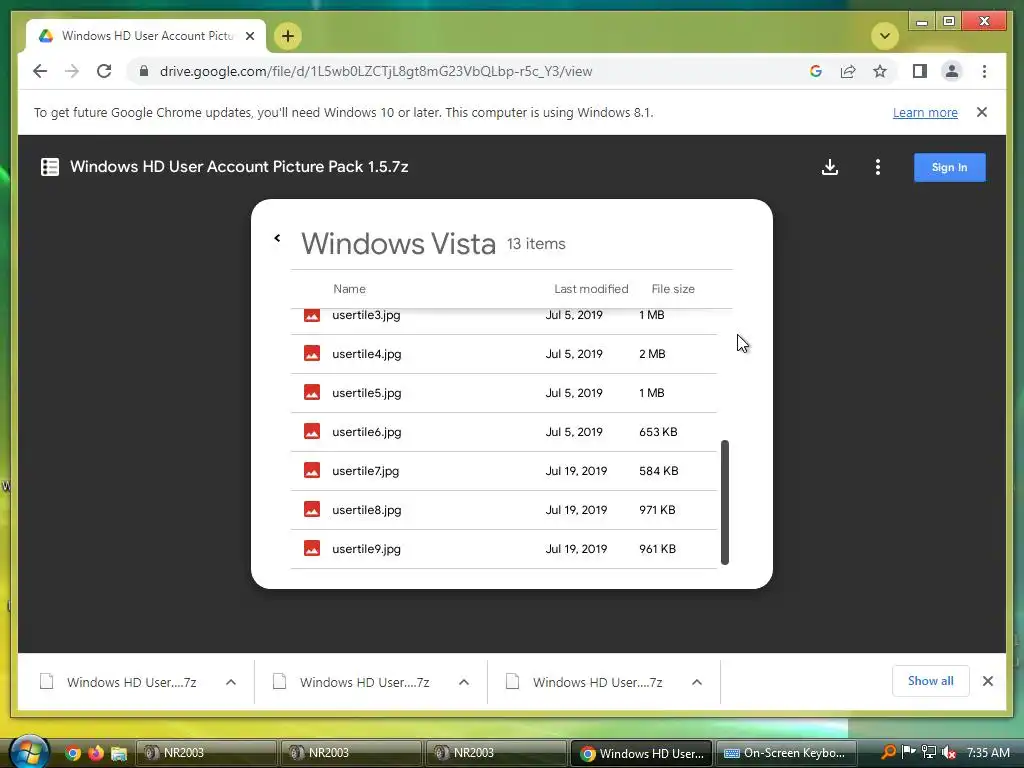1024x768 pixels.
Task: Launch Firefox from quick launch taskbar
Action: coord(96,753)
